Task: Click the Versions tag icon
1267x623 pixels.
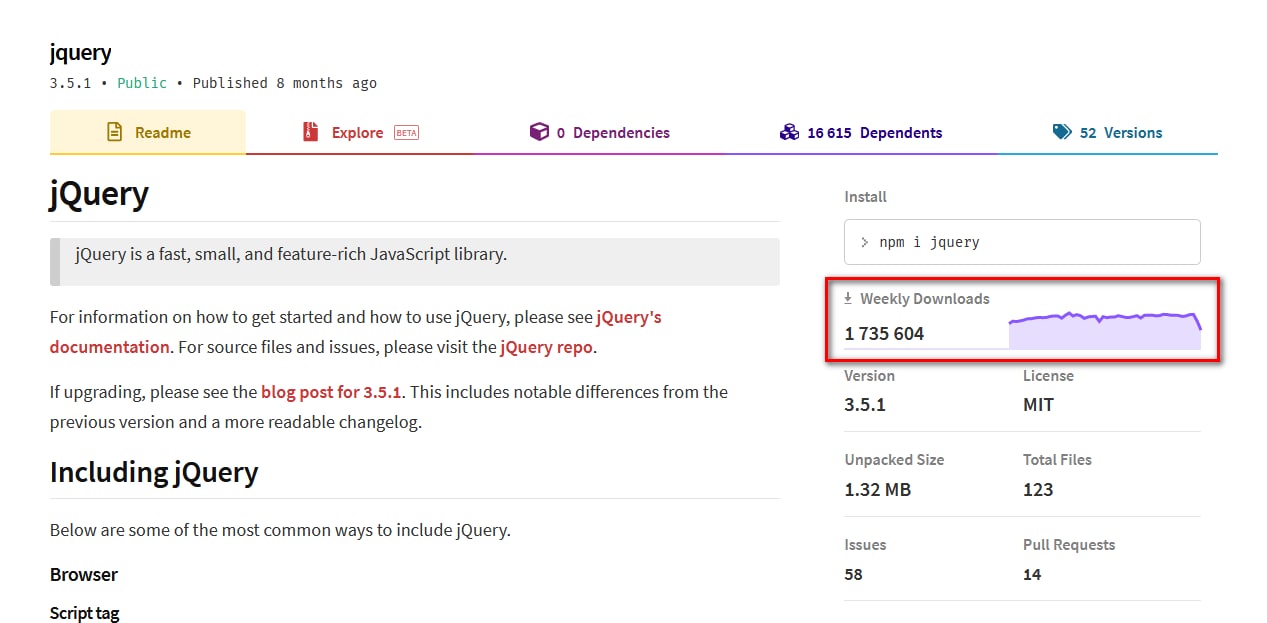Action: tap(1062, 132)
